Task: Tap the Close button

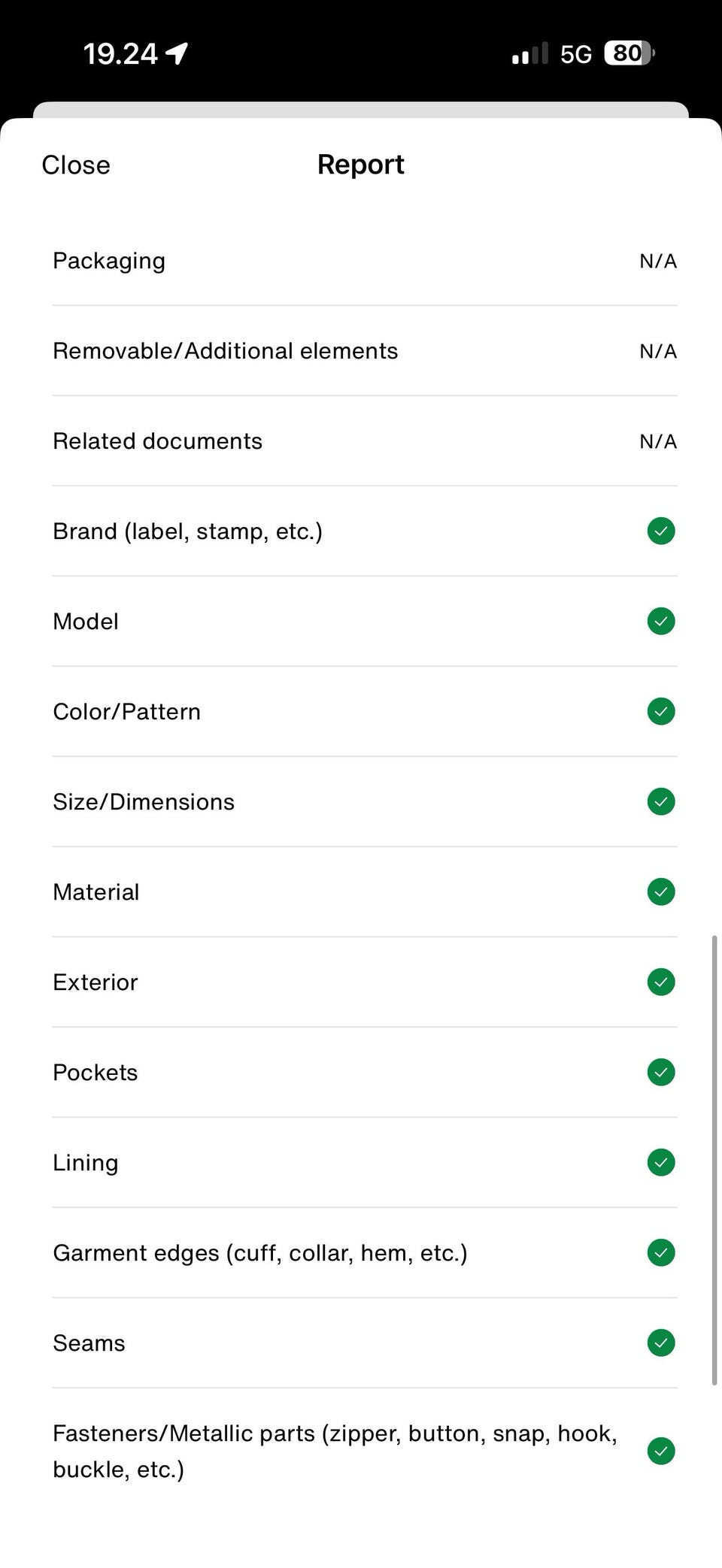Action: click(x=76, y=165)
